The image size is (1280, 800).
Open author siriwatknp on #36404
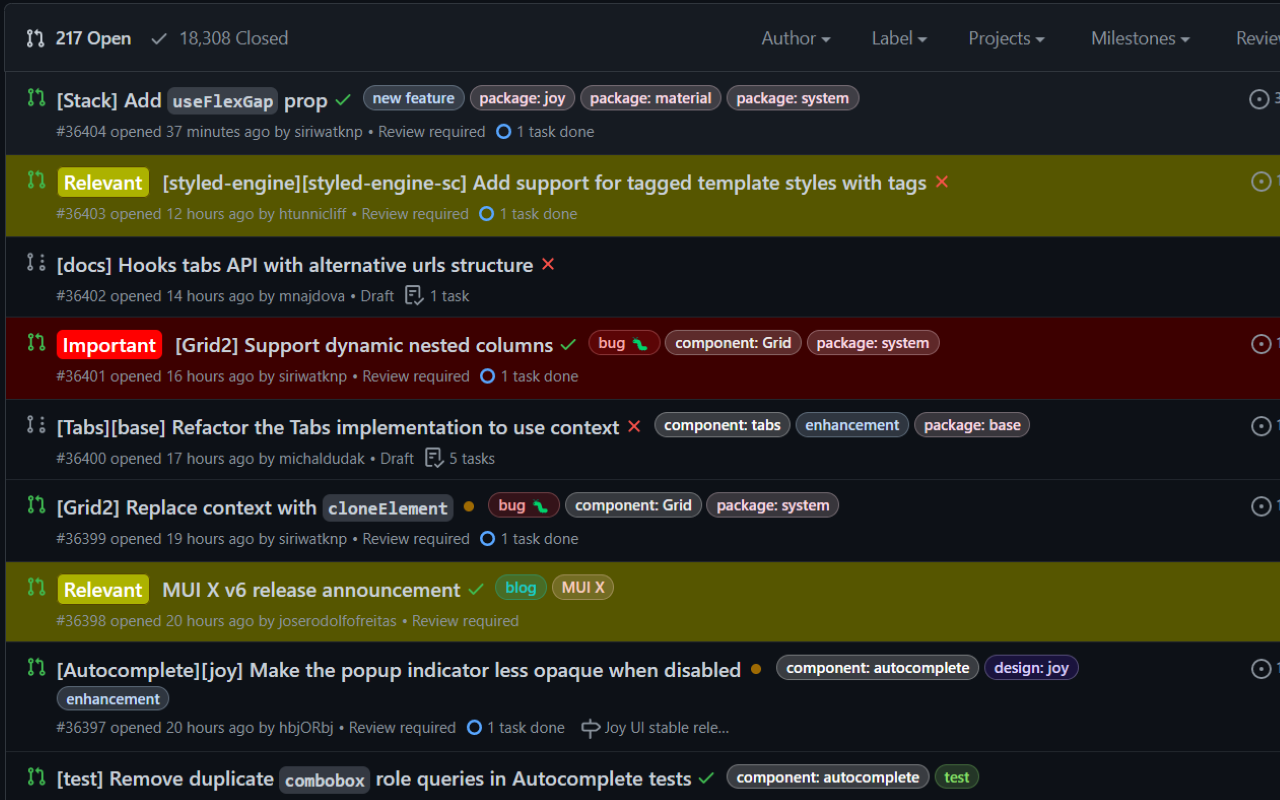(328, 132)
